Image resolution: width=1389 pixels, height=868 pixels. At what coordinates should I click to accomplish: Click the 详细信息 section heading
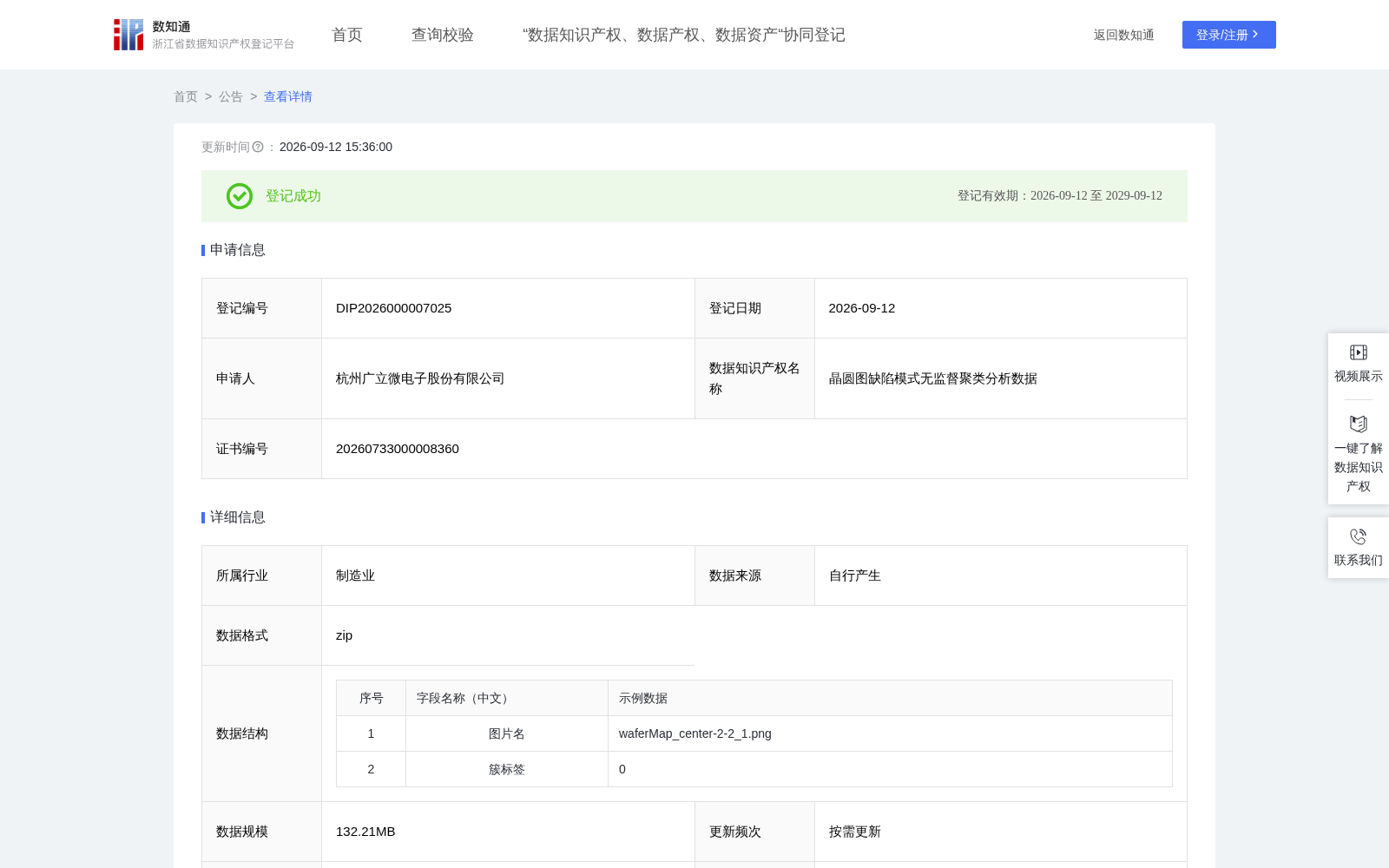[238, 517]
